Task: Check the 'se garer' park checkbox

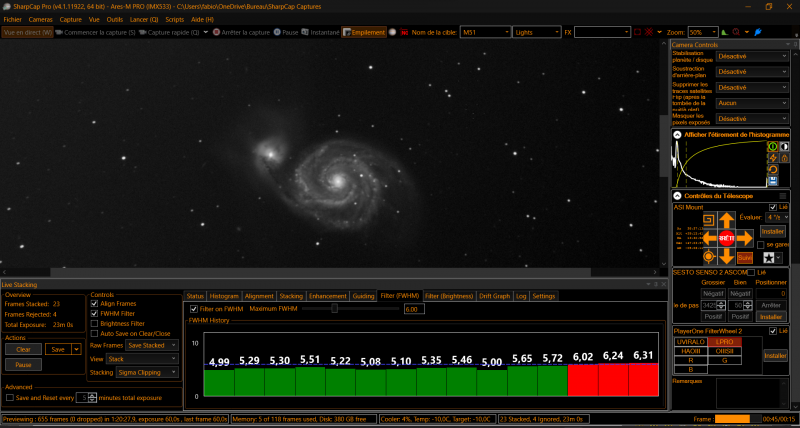Action: (x=761, y=245)
